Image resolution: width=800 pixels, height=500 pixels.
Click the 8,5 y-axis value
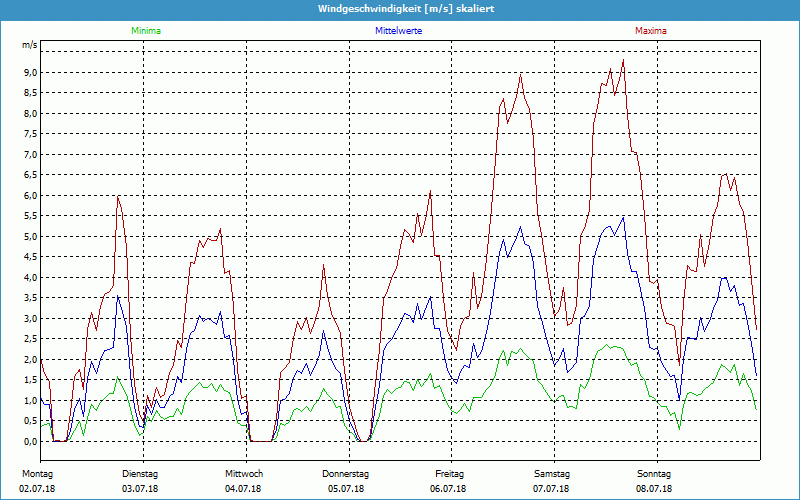coord(31,93)
